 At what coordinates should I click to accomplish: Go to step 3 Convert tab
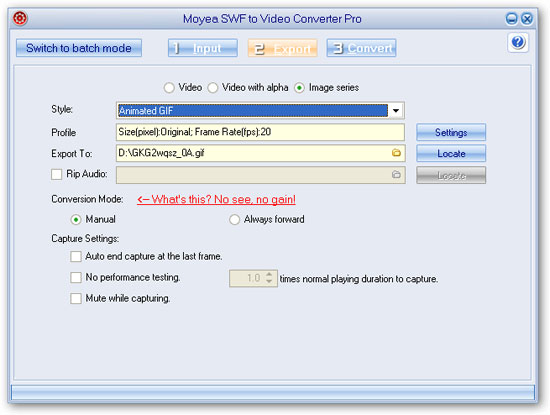[x=361, y=48]
